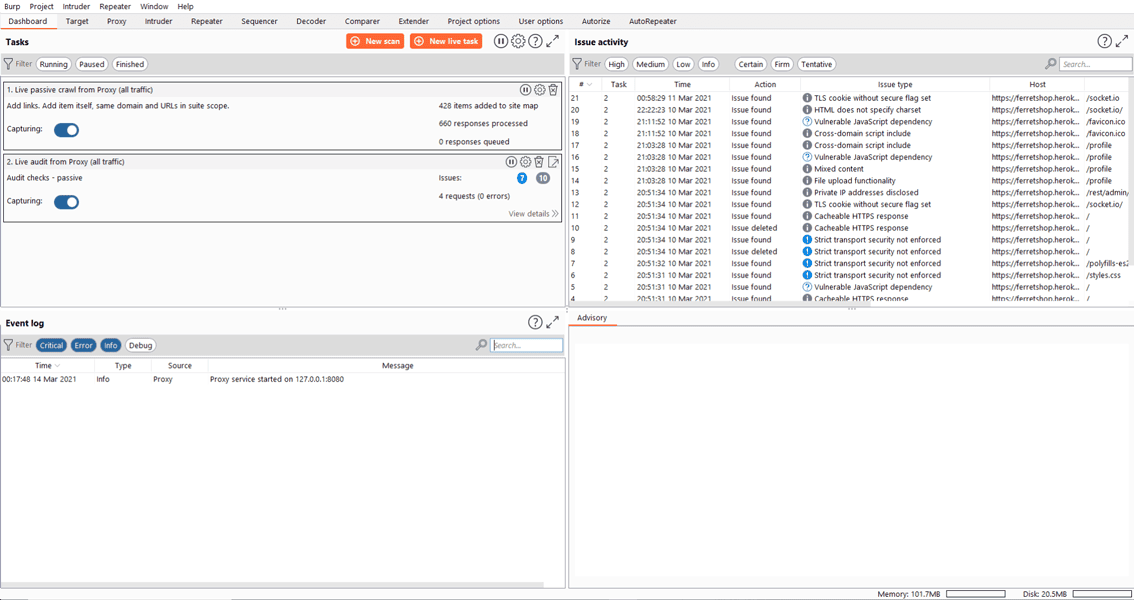This screenshot has height=600, width=1134.
Task: Toggle the Critical event log filter
Action: [x=51, y=346]
